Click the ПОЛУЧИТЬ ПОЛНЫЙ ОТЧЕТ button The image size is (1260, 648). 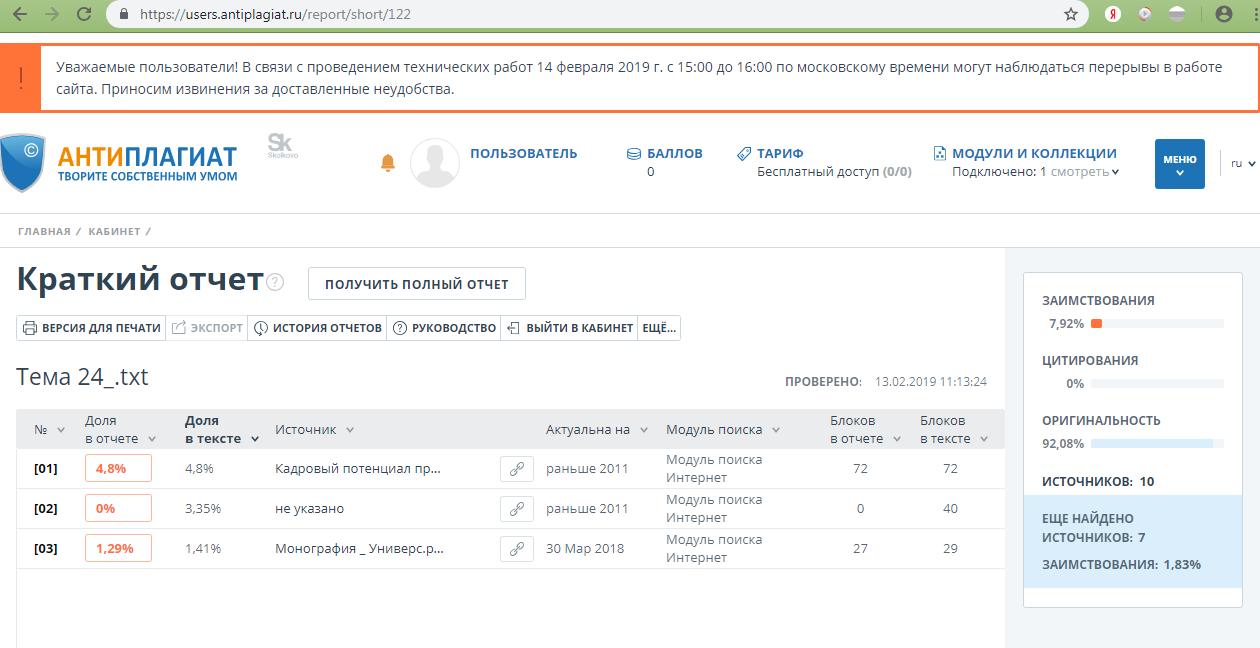[416, 284]
